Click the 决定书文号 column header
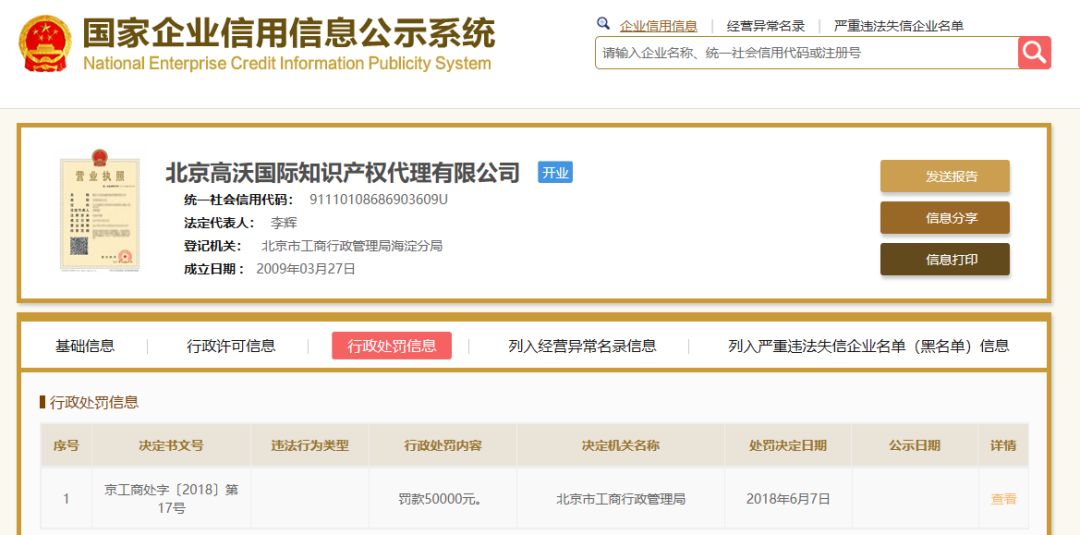Viewport: 1080px width, 535px height. [172, 445]
